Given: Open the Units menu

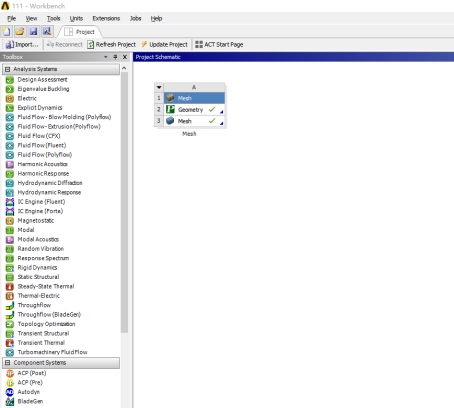Looking at the screenshot, I should 76,18.
